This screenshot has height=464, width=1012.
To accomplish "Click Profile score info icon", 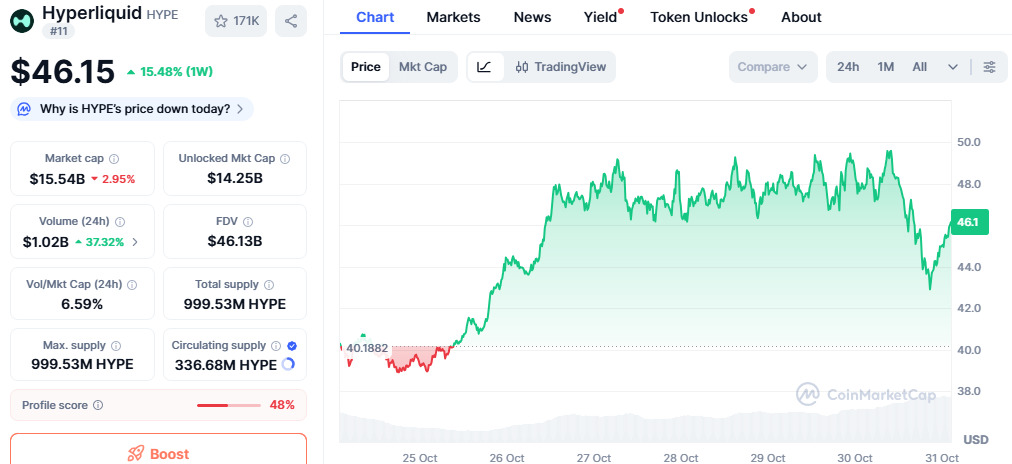I will point(98,405).
